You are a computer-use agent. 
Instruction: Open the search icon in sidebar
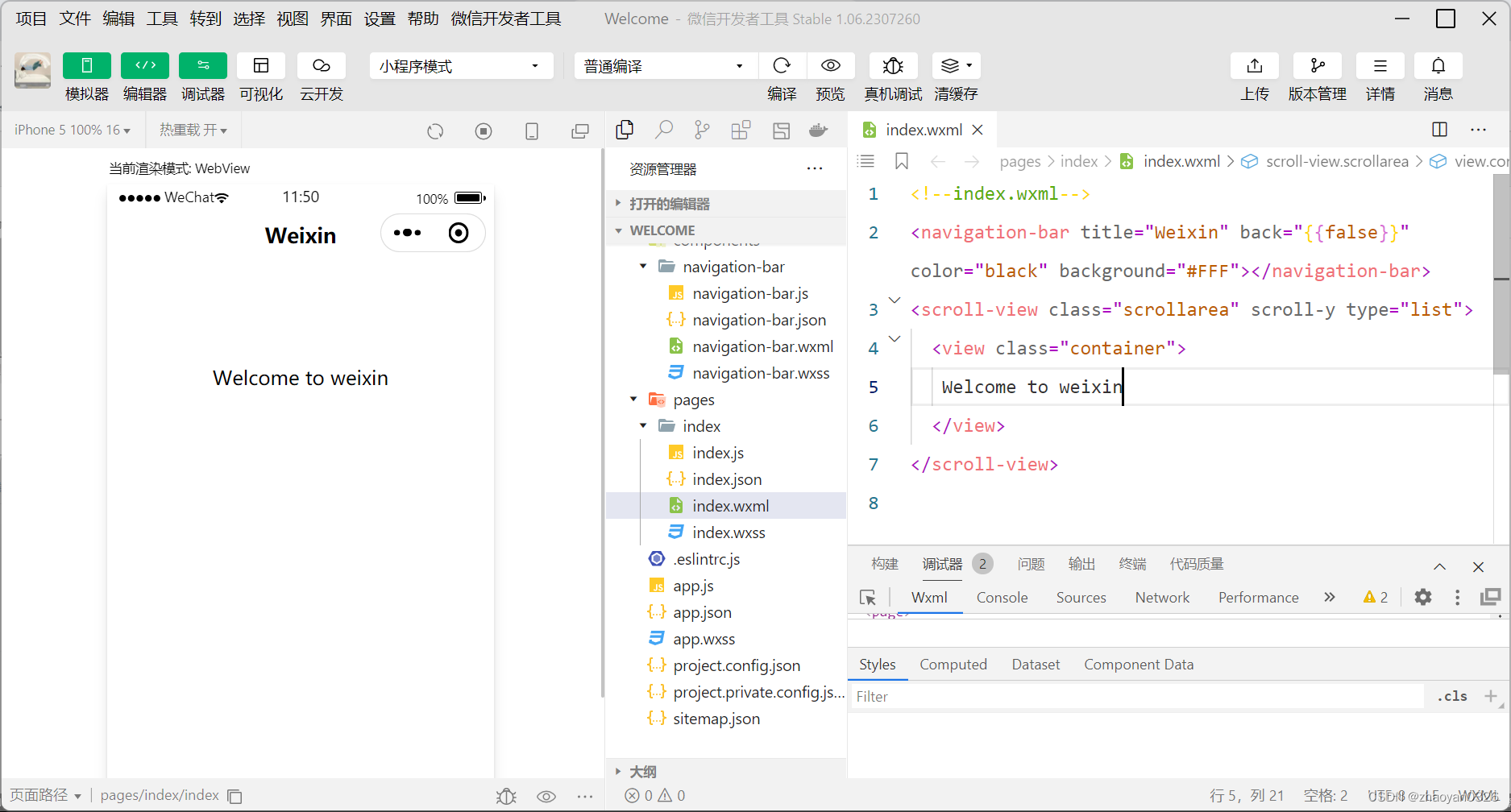[x=664, y=130]
